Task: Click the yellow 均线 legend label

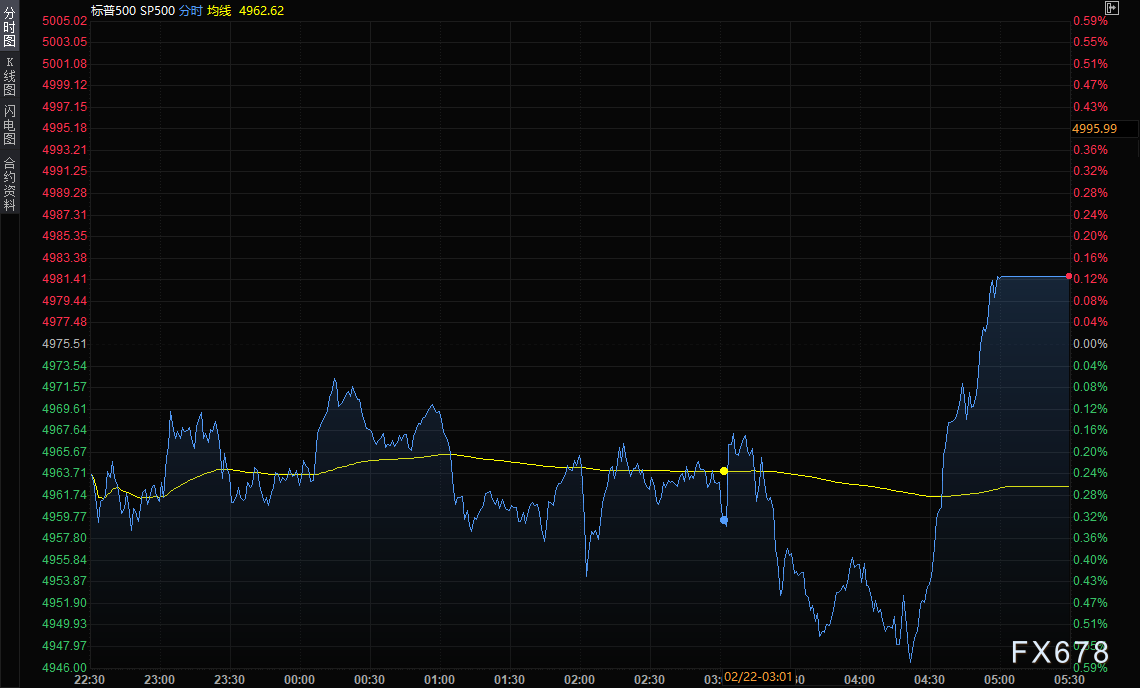Action: coord(218,10)
